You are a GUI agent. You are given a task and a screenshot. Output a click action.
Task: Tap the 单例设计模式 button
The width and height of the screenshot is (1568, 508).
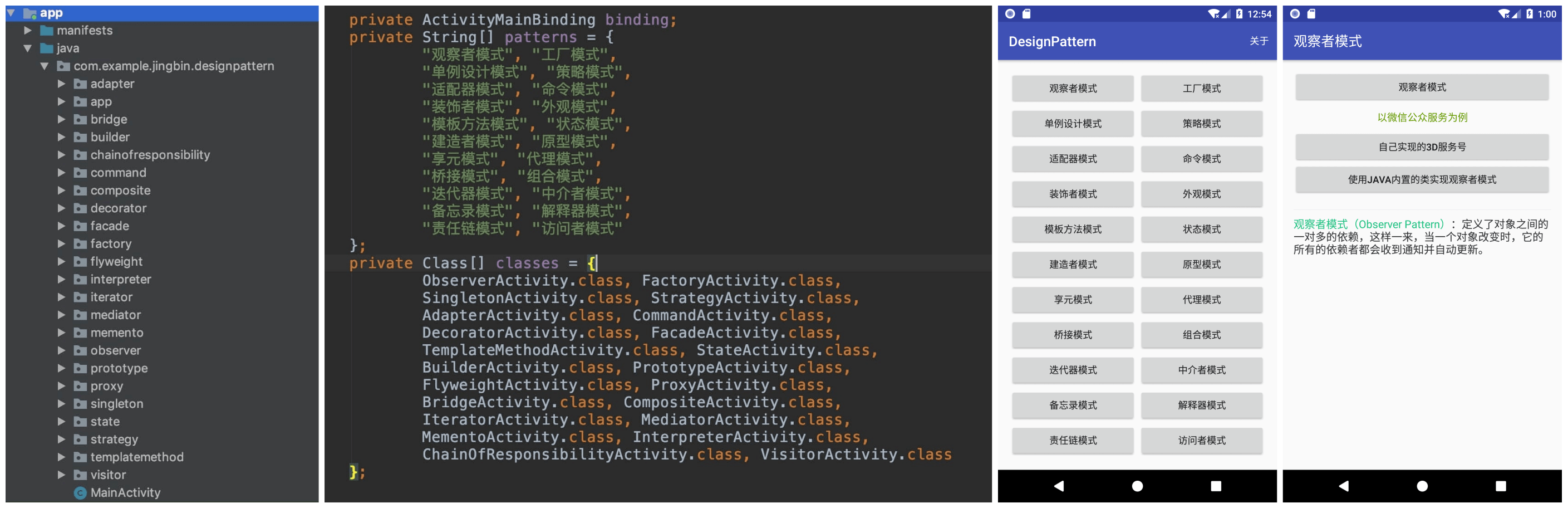click(x=1073, y=124)
